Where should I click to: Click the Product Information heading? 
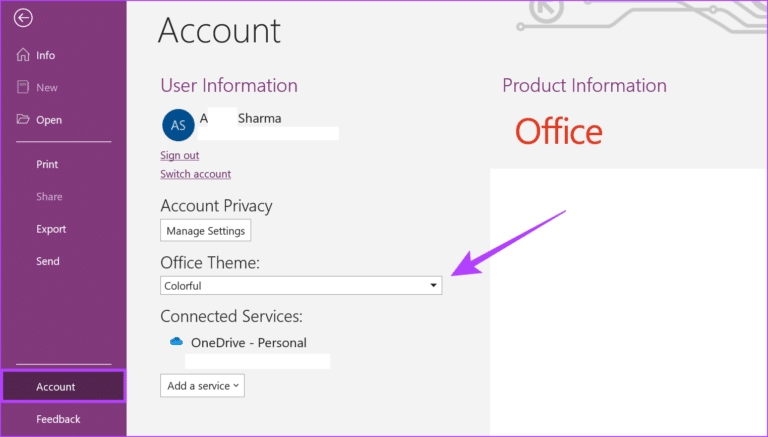[x=584, y=86]
